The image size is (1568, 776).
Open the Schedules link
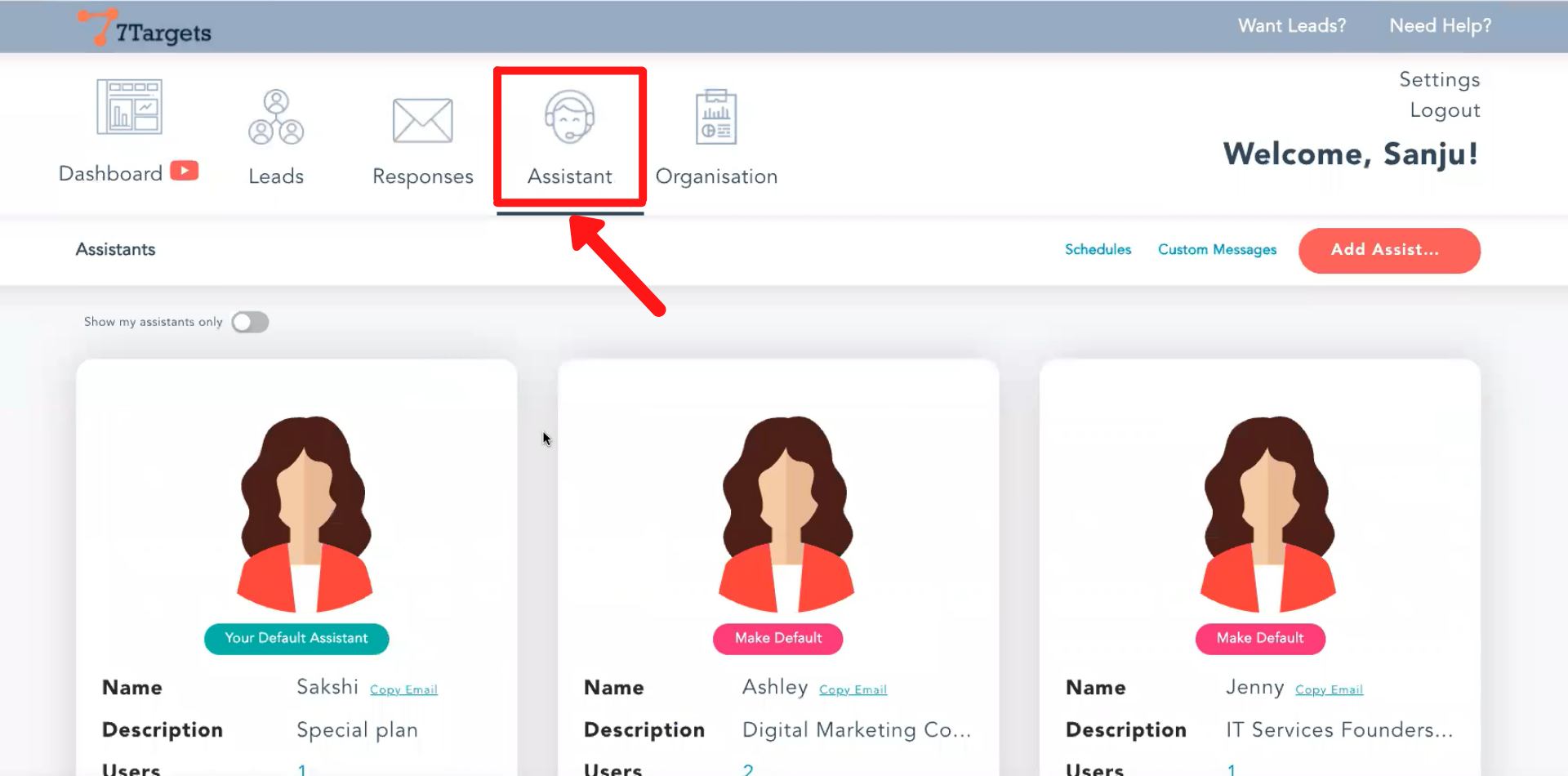1098,250
